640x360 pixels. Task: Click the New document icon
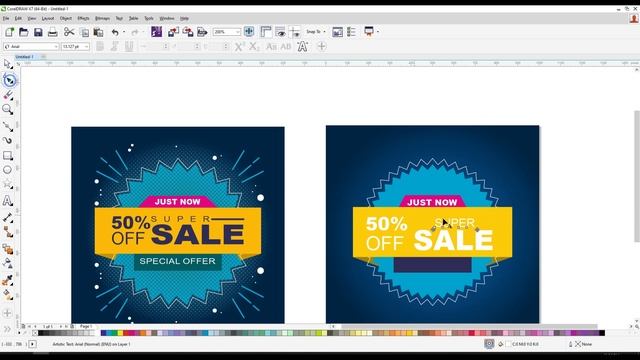pyautogui.click(x=9, y=32)
